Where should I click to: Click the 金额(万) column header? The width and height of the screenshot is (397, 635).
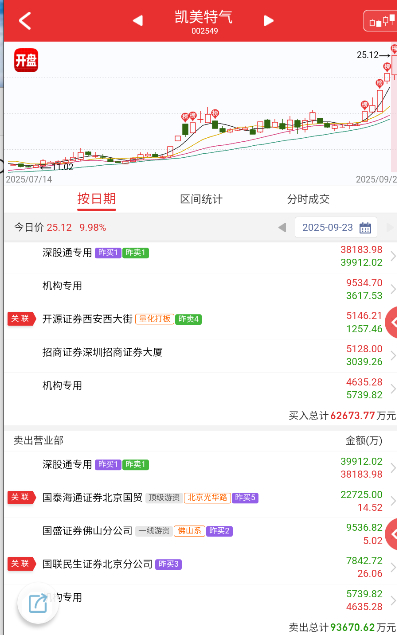coord(364,441)
